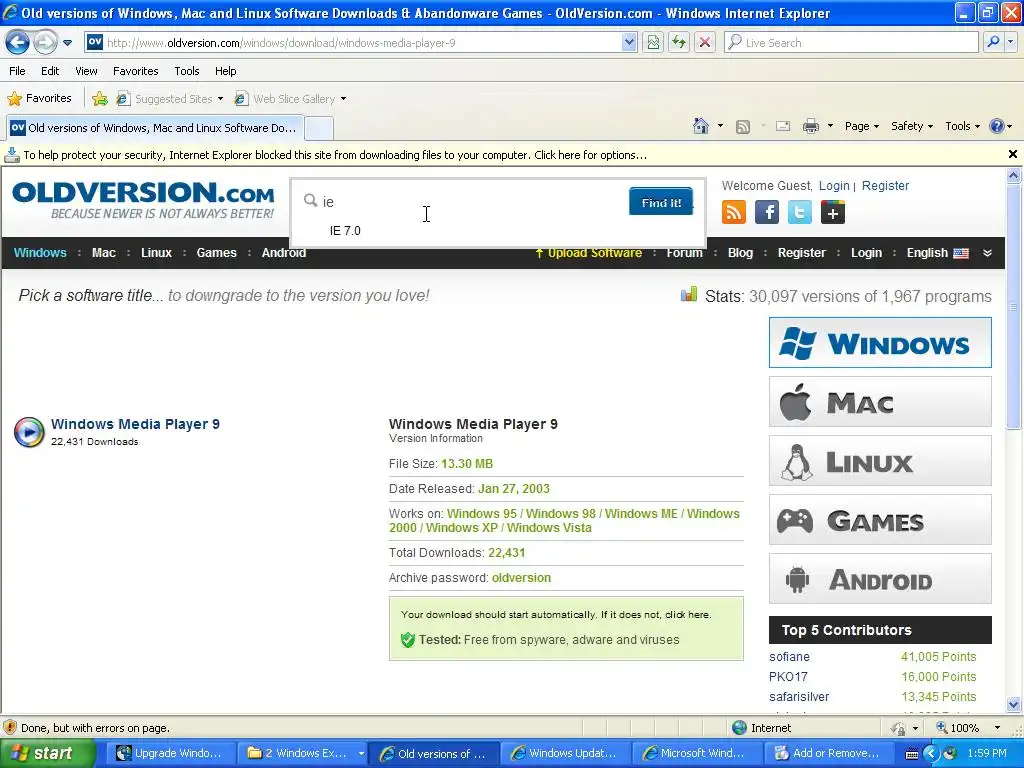Click the large Mac category button

[x=880, y=402]
